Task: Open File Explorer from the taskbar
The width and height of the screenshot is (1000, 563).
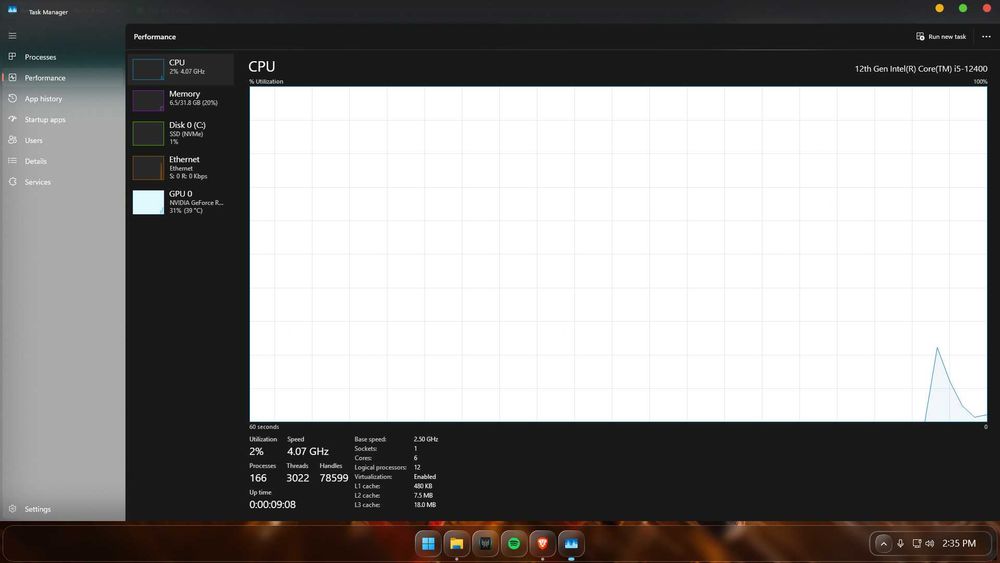Action: (457, 544)
